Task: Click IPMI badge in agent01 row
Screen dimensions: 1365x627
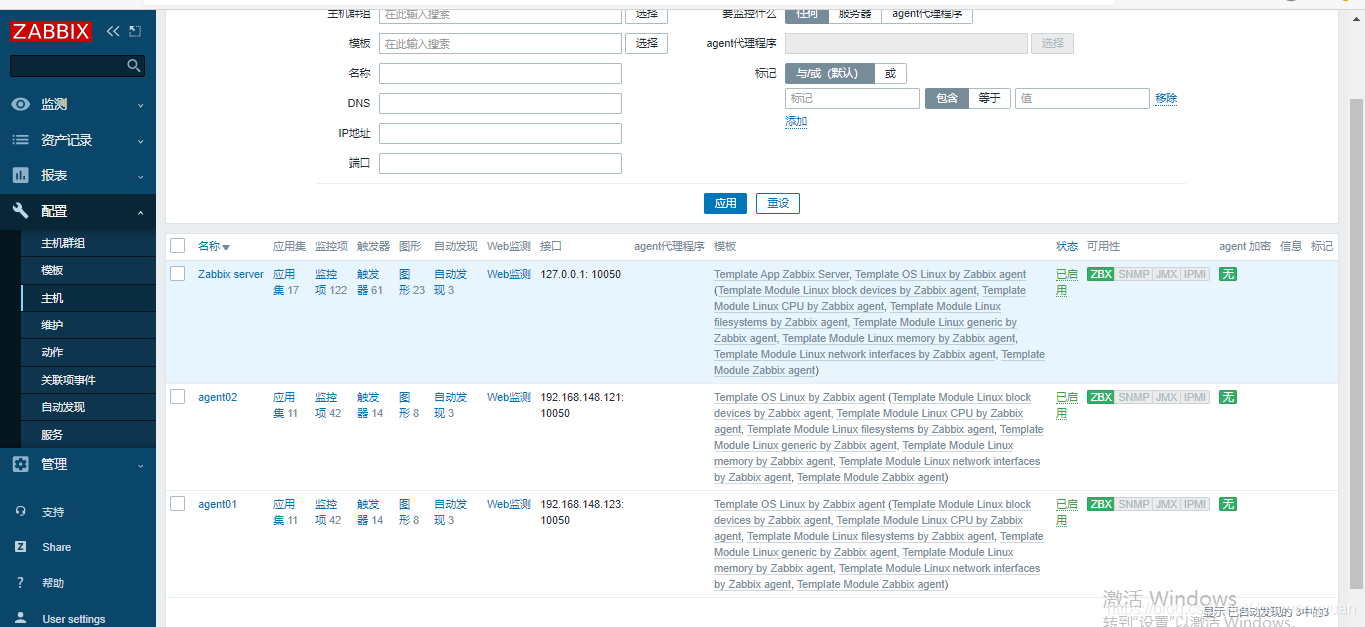Action: click(1195, 504)
